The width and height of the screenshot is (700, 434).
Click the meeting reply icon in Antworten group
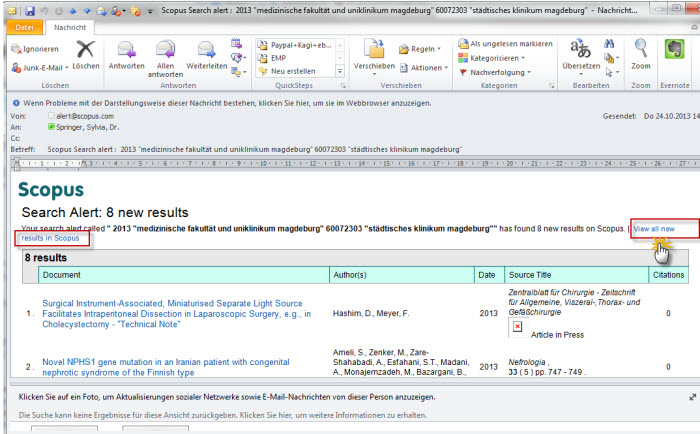[x=236, y=44]
